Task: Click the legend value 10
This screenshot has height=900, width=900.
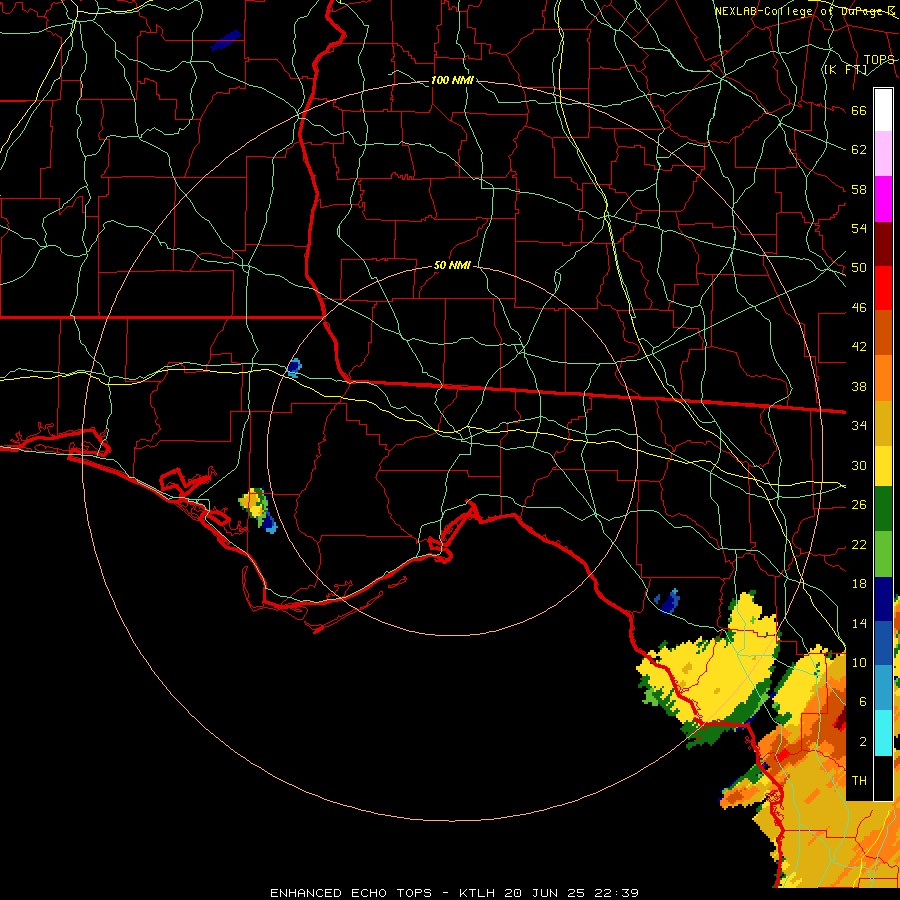Action: click(859, 662)
